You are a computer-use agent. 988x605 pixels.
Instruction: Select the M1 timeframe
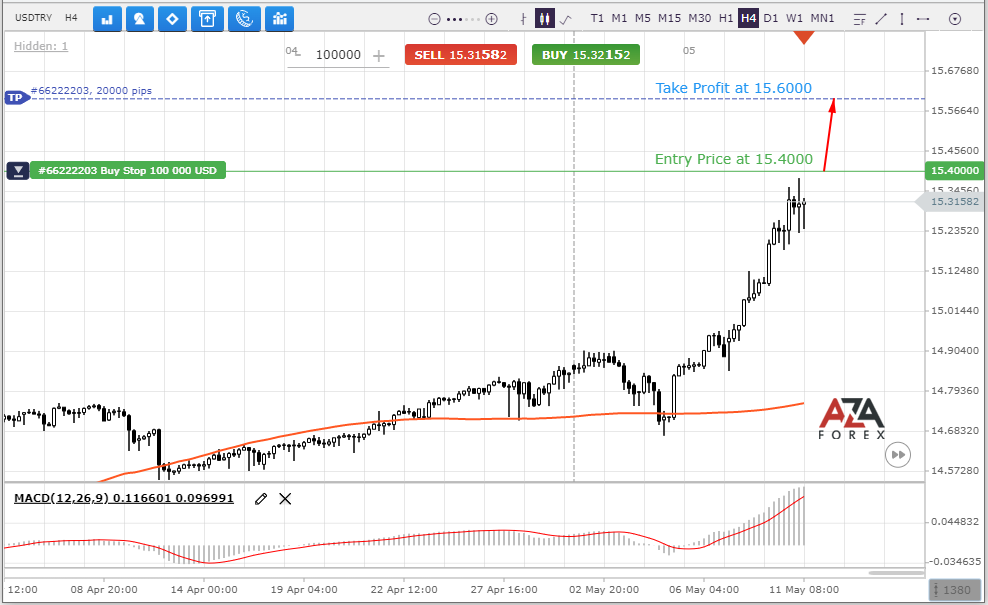click(x=619, y=18)
